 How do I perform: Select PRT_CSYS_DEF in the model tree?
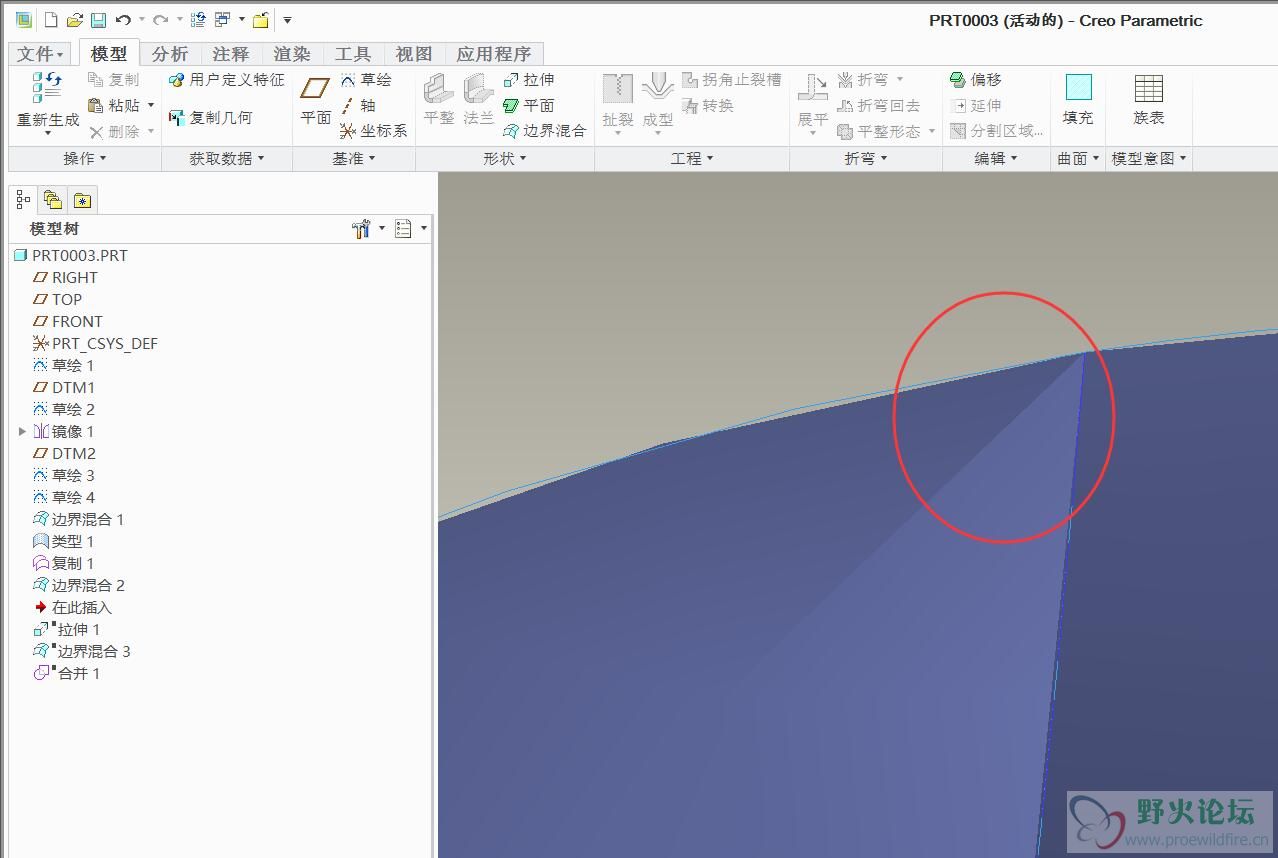click(x=96, y=344)
